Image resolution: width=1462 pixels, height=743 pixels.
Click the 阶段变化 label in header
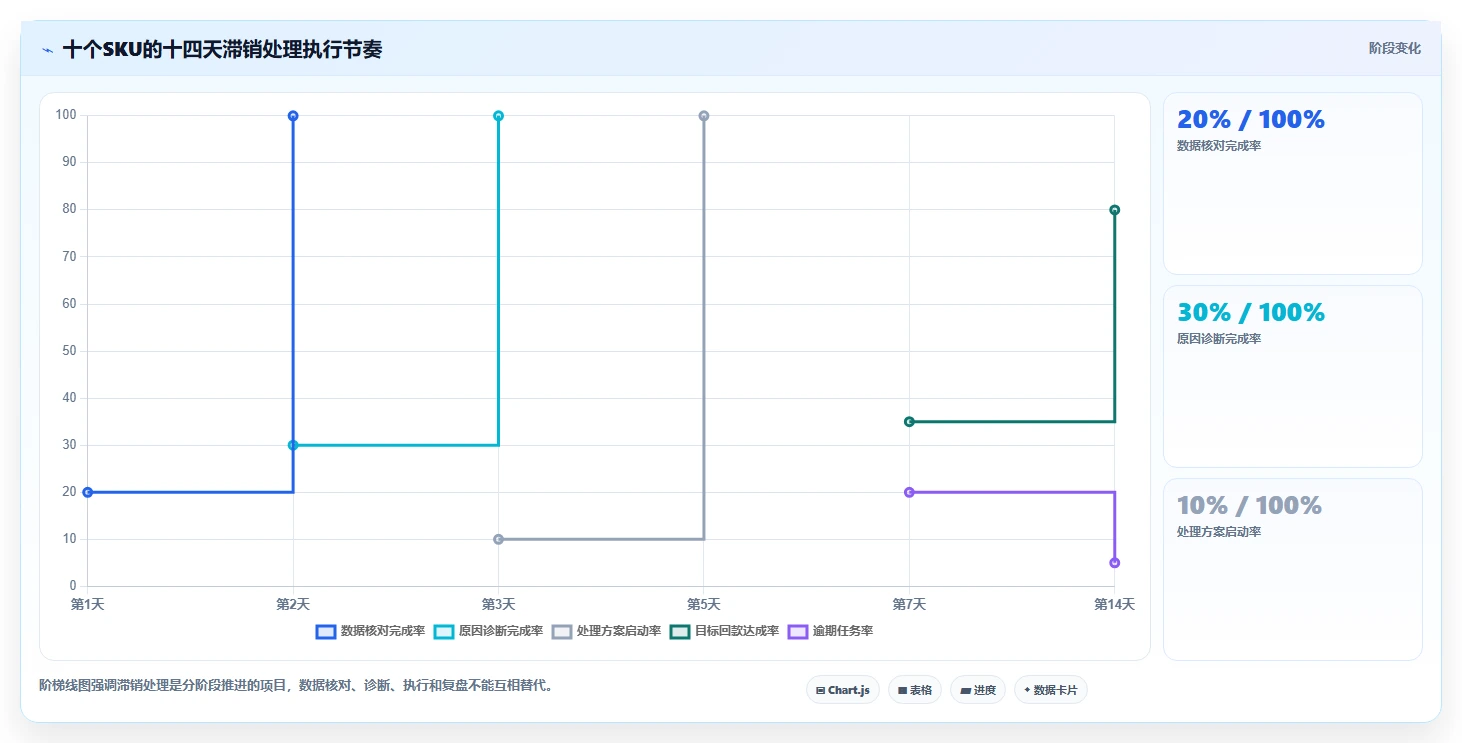1394,49
